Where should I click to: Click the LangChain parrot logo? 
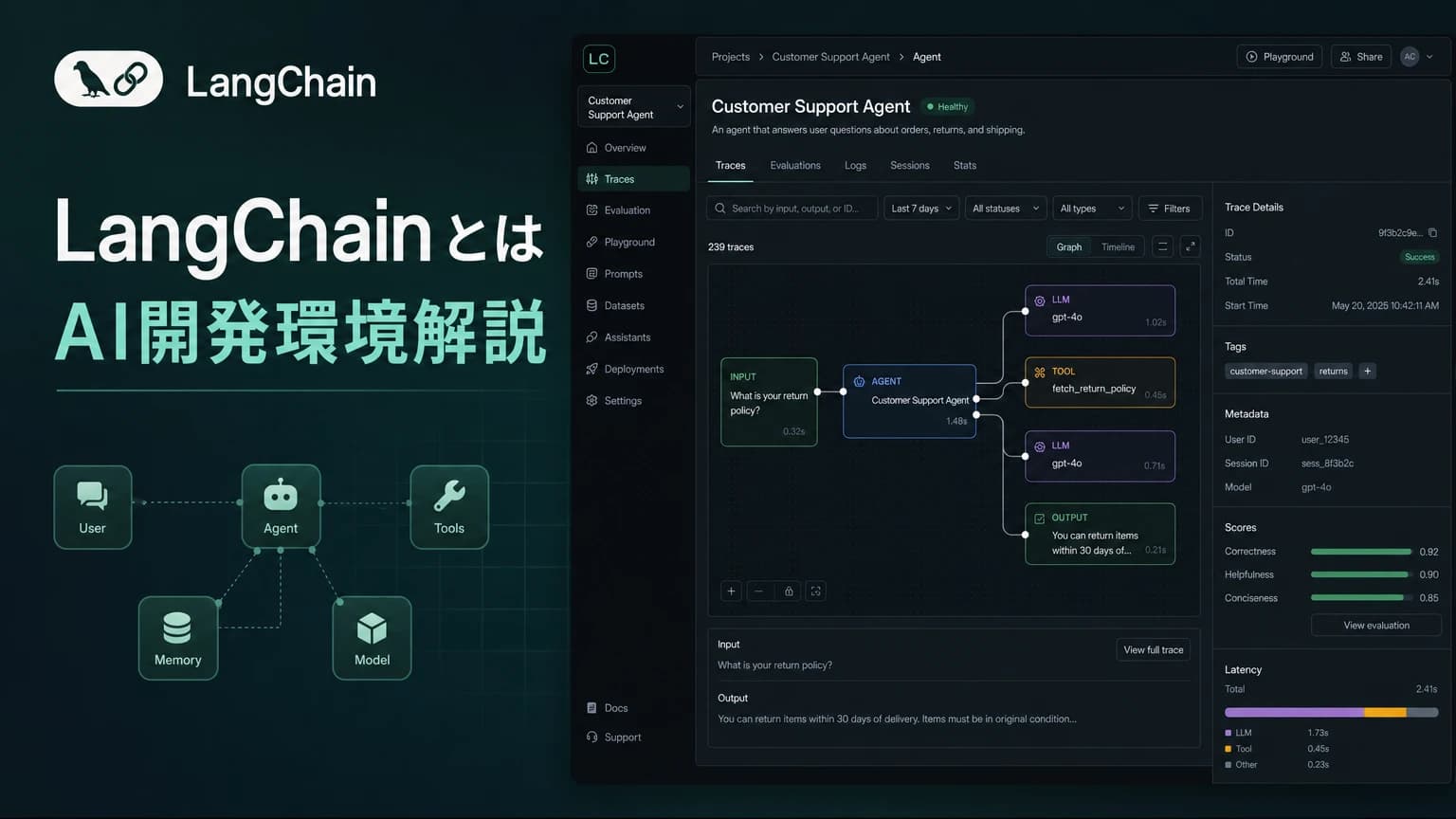coord(109,79)
